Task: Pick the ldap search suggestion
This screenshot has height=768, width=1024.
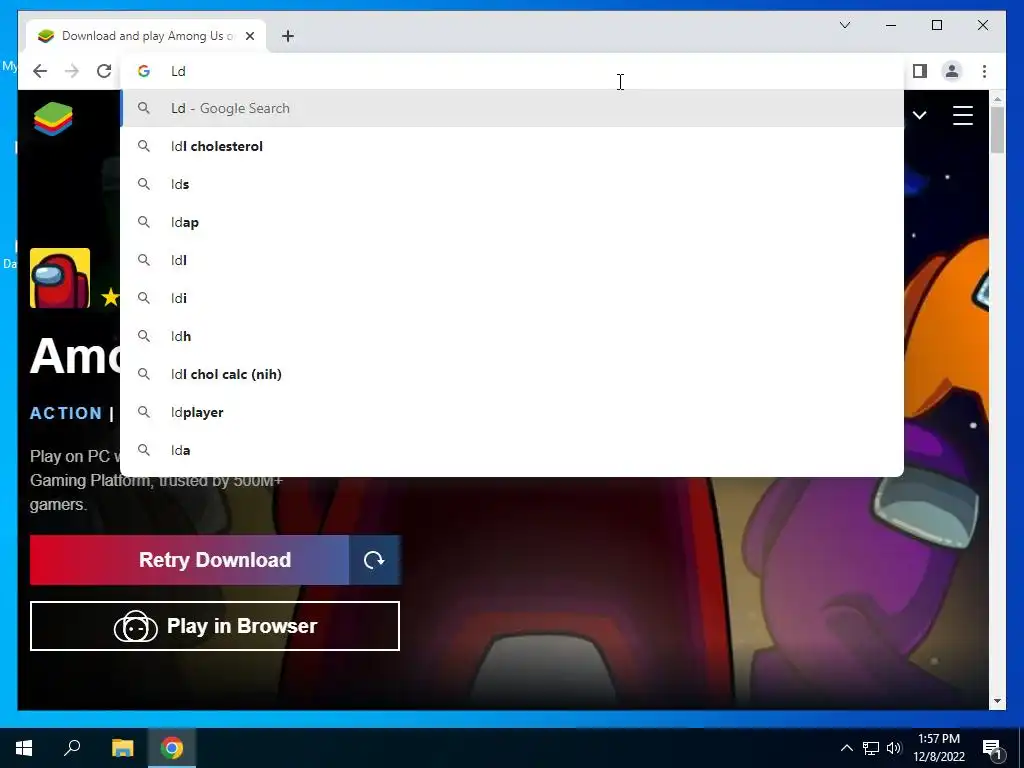Action: 512,222
